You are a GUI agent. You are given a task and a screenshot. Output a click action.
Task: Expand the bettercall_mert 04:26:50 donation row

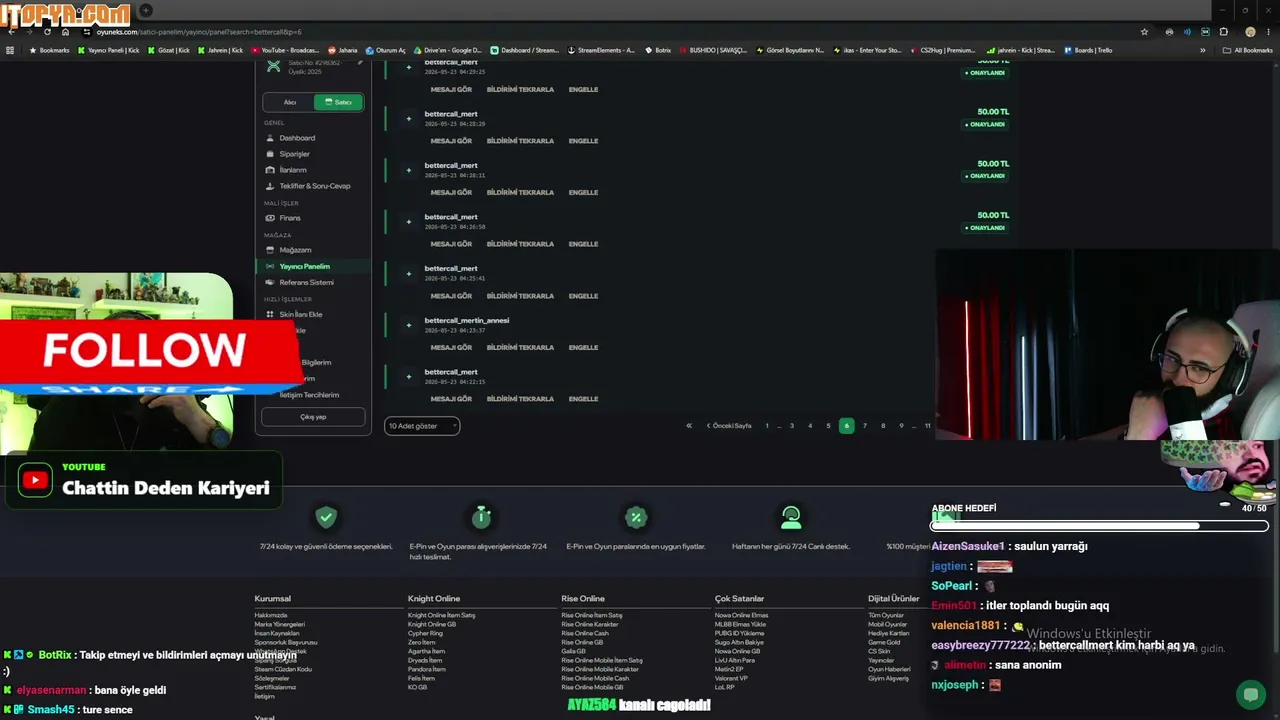coord(408,222)
